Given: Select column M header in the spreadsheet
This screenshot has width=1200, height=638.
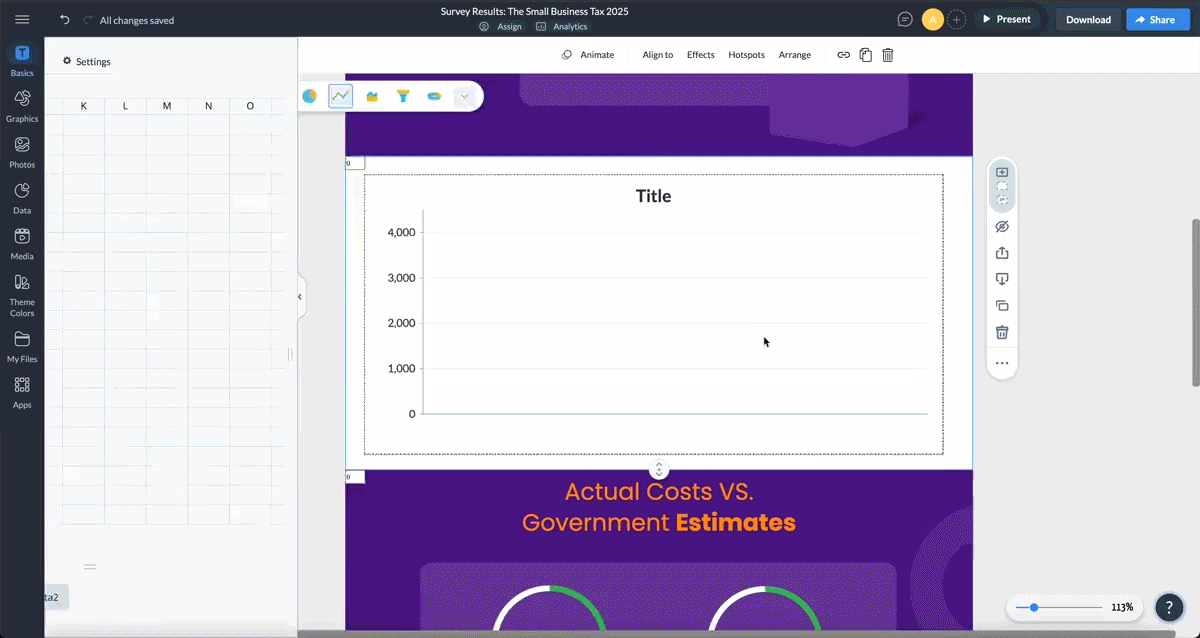Looking at the screenshot, I should [x=166, y=105].
